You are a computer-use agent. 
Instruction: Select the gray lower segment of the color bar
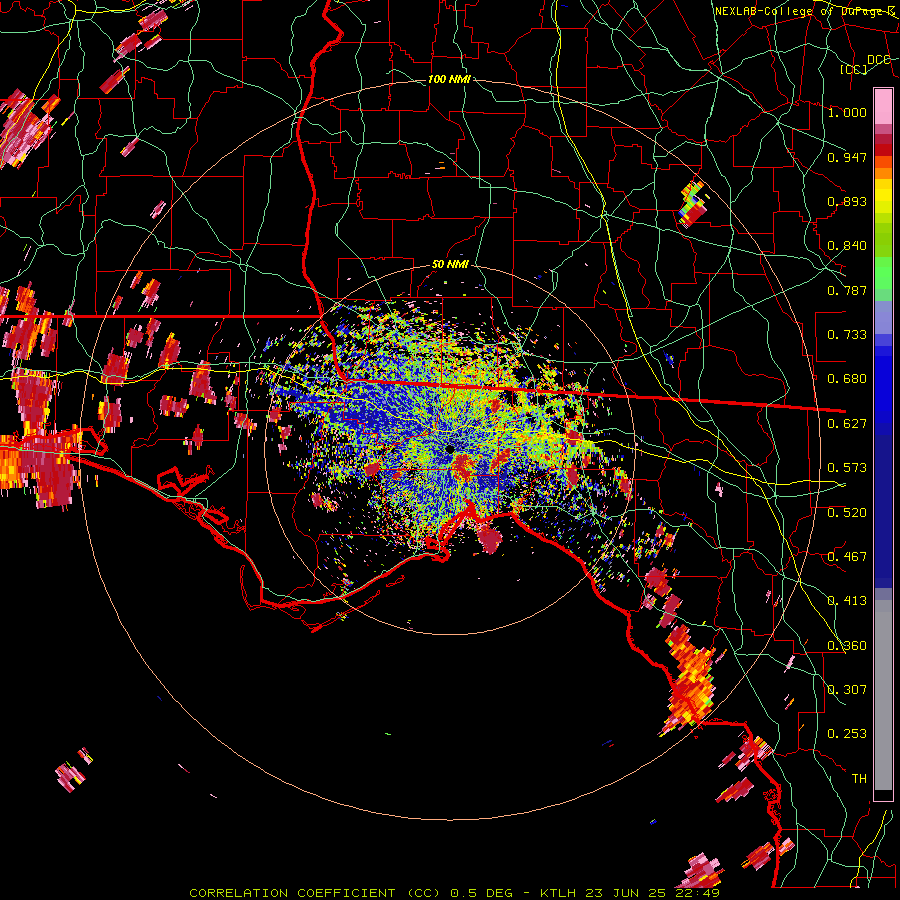pyautogui.click(x=883, y=695)
